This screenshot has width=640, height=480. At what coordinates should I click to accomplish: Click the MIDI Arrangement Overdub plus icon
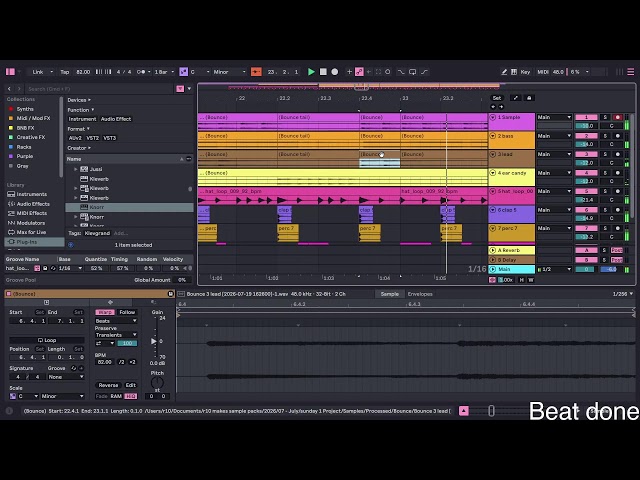[x=349, y=72]
